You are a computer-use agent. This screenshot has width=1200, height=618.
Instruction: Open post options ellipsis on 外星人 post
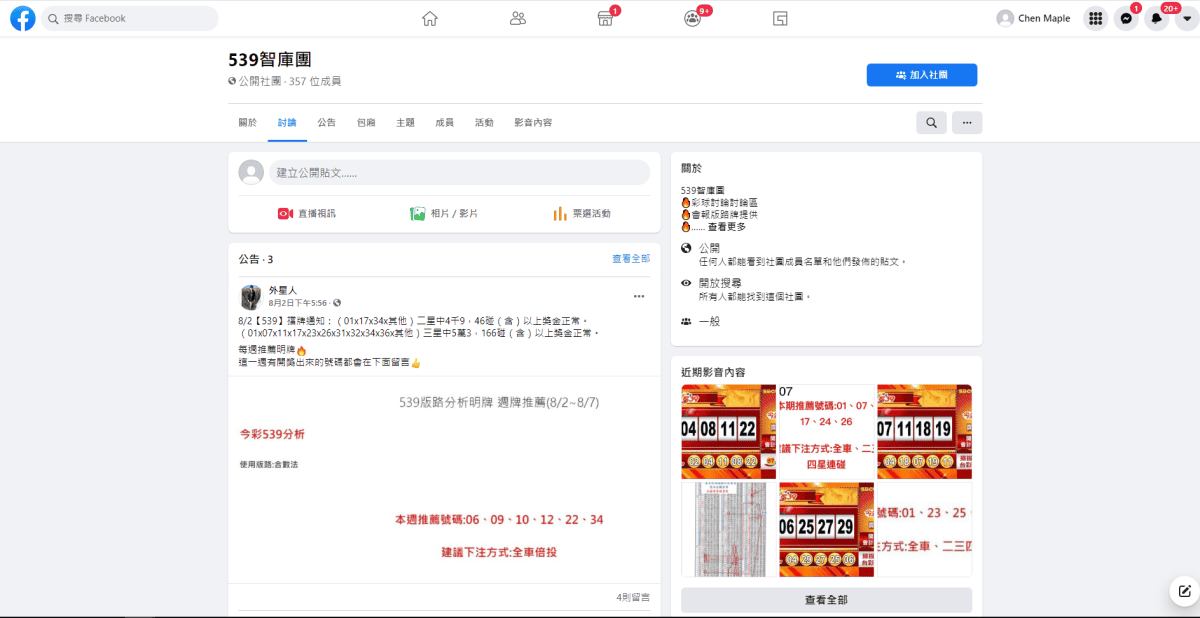639,296
